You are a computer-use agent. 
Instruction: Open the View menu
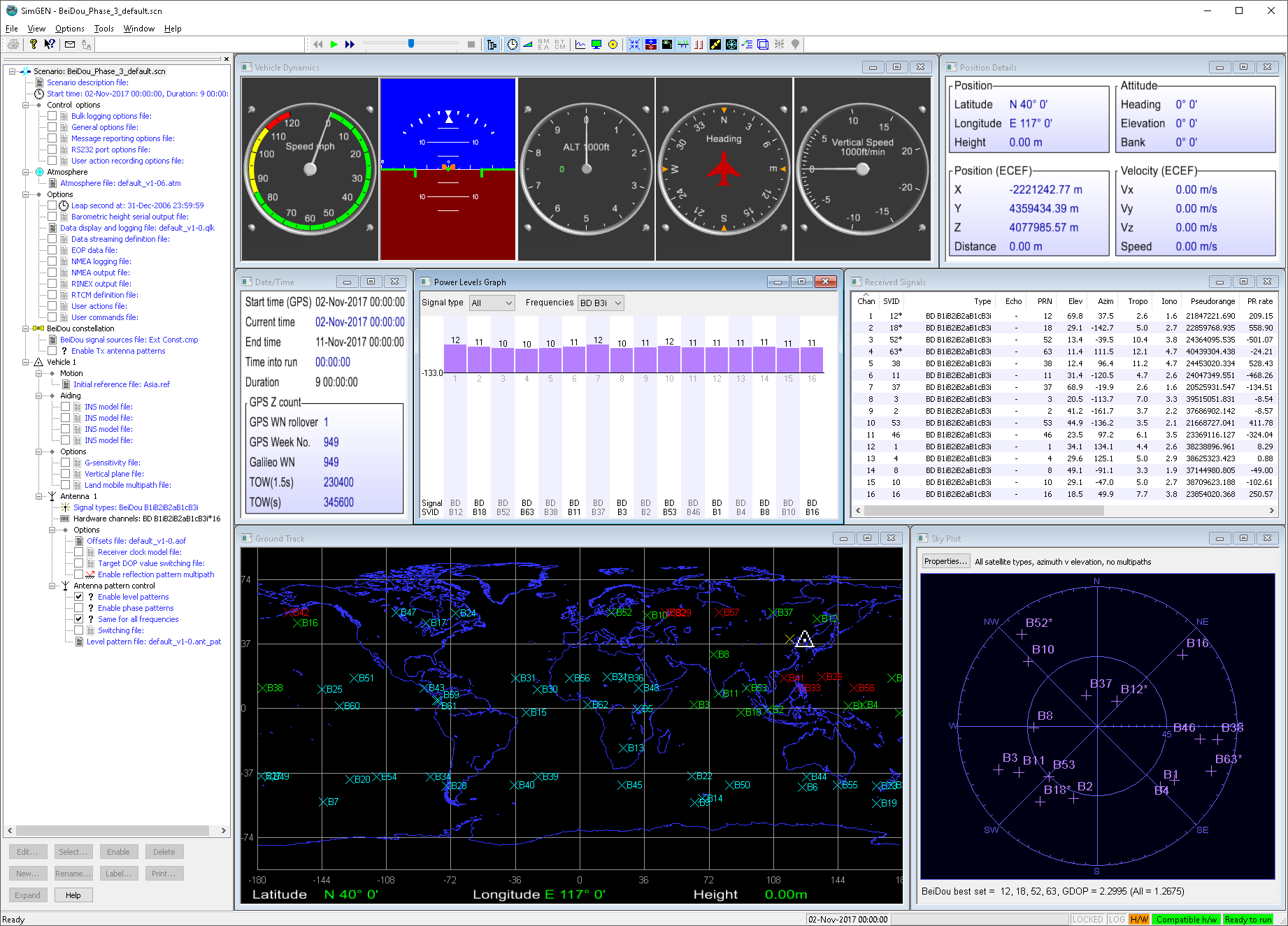tap(36, 29)
